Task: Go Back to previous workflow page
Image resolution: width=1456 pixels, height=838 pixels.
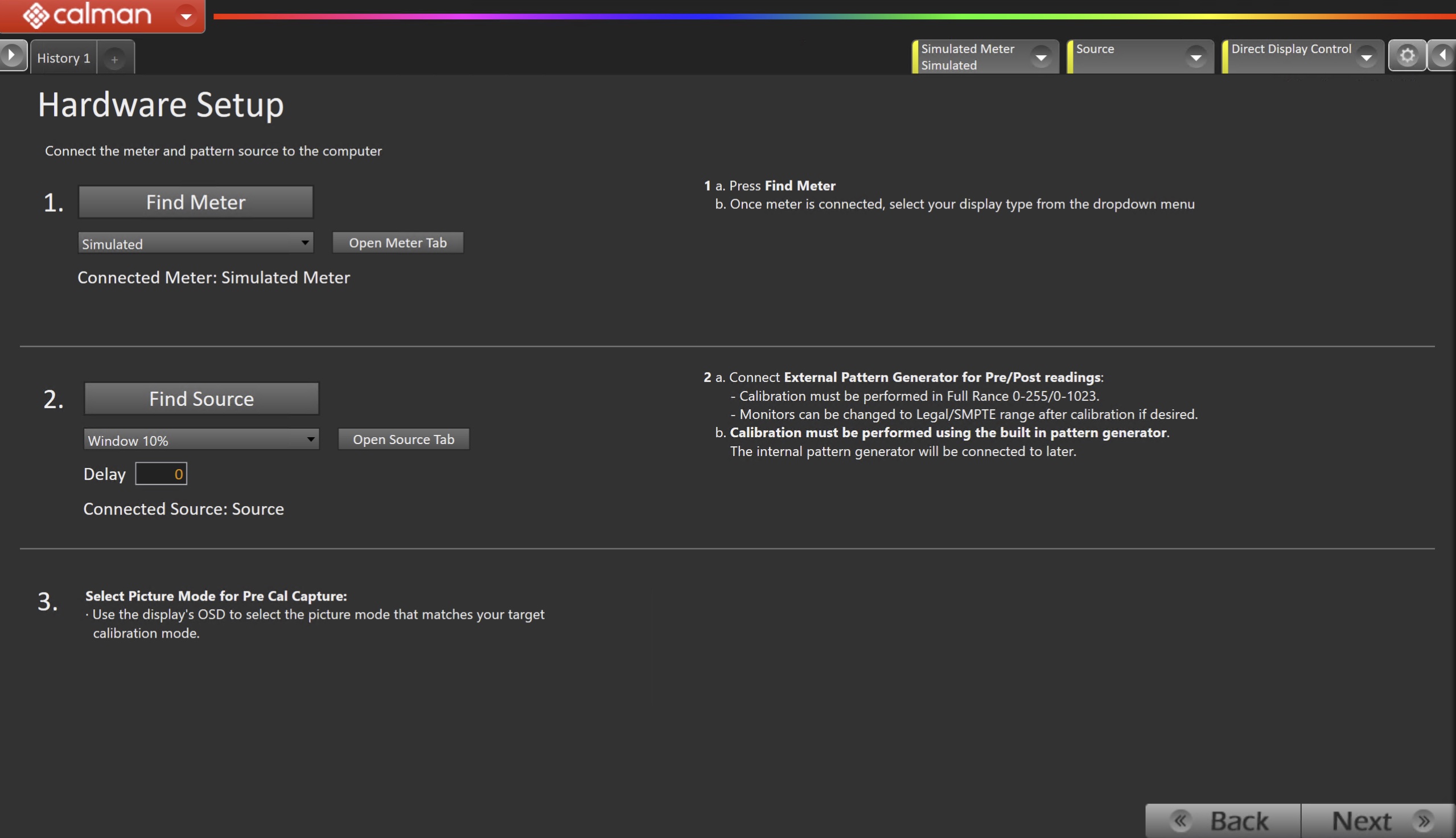Action: coord(1223,821)
